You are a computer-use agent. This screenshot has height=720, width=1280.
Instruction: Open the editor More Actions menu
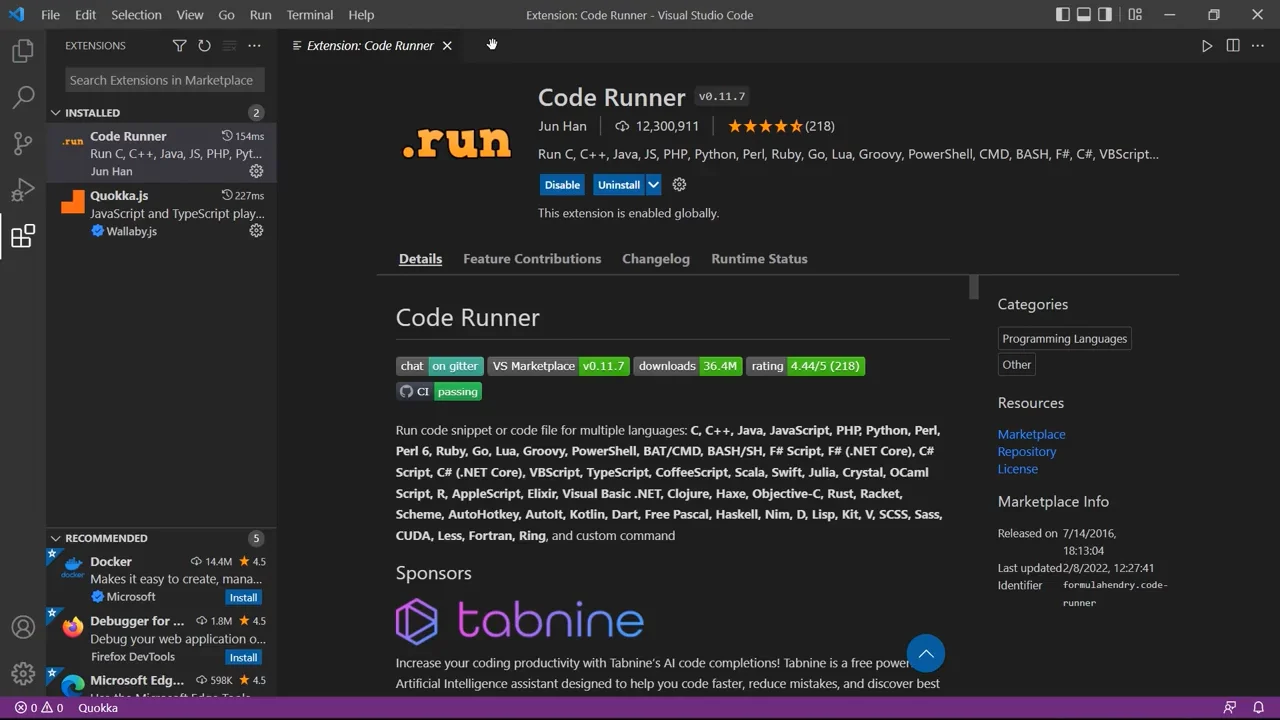[1258, 46]
